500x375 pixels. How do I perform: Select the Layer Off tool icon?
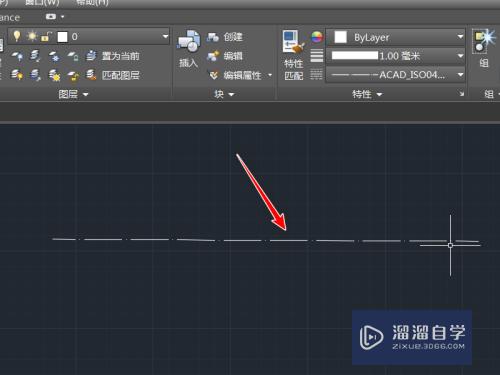click(x=17, y=56)
